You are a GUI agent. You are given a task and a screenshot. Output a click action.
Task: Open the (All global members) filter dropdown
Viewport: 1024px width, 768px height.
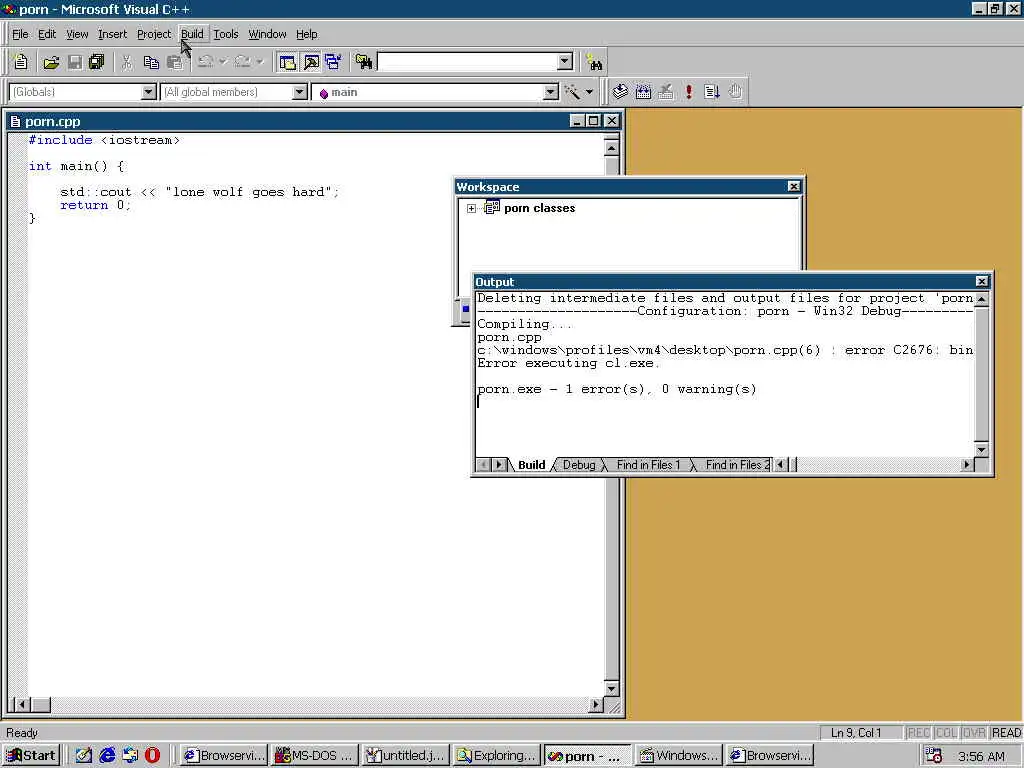pyautogui.click(x=300, y=92)
